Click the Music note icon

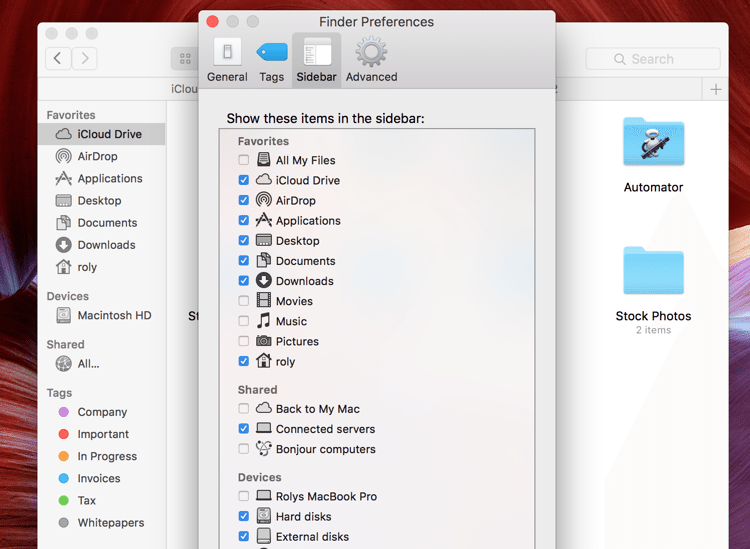click(x=264, y=320)
